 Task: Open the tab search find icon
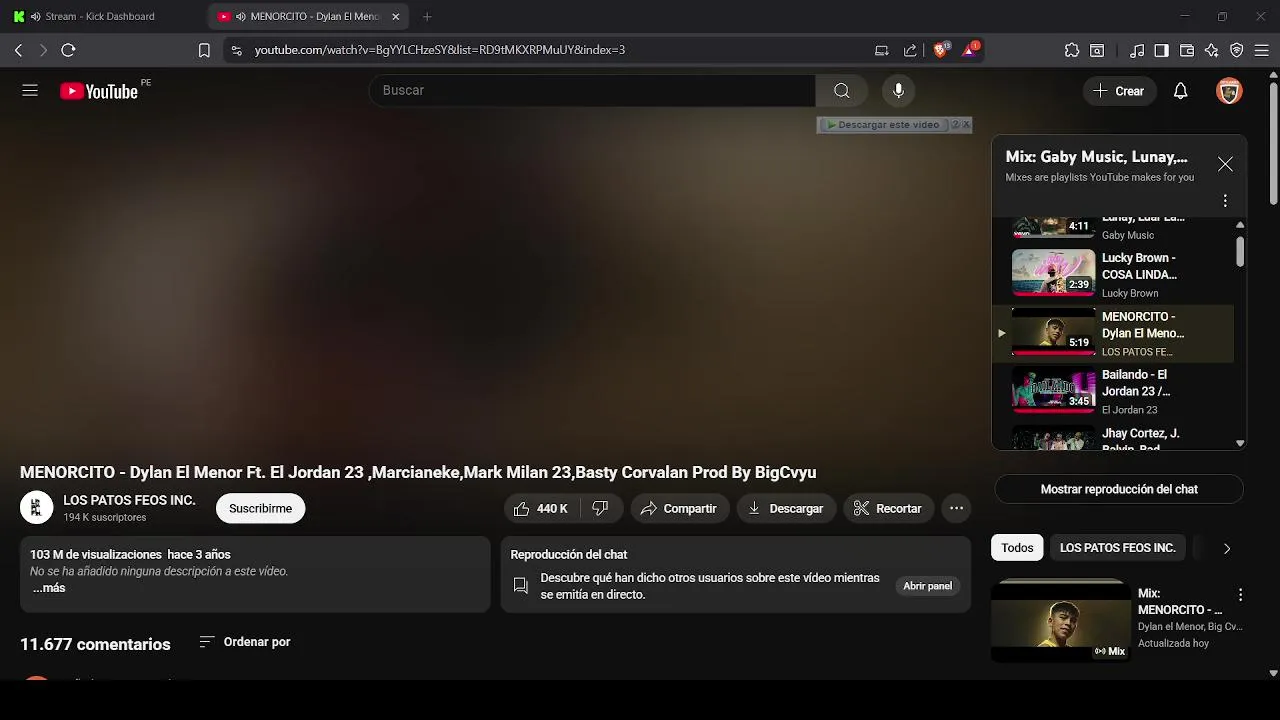click(1097, 50)
